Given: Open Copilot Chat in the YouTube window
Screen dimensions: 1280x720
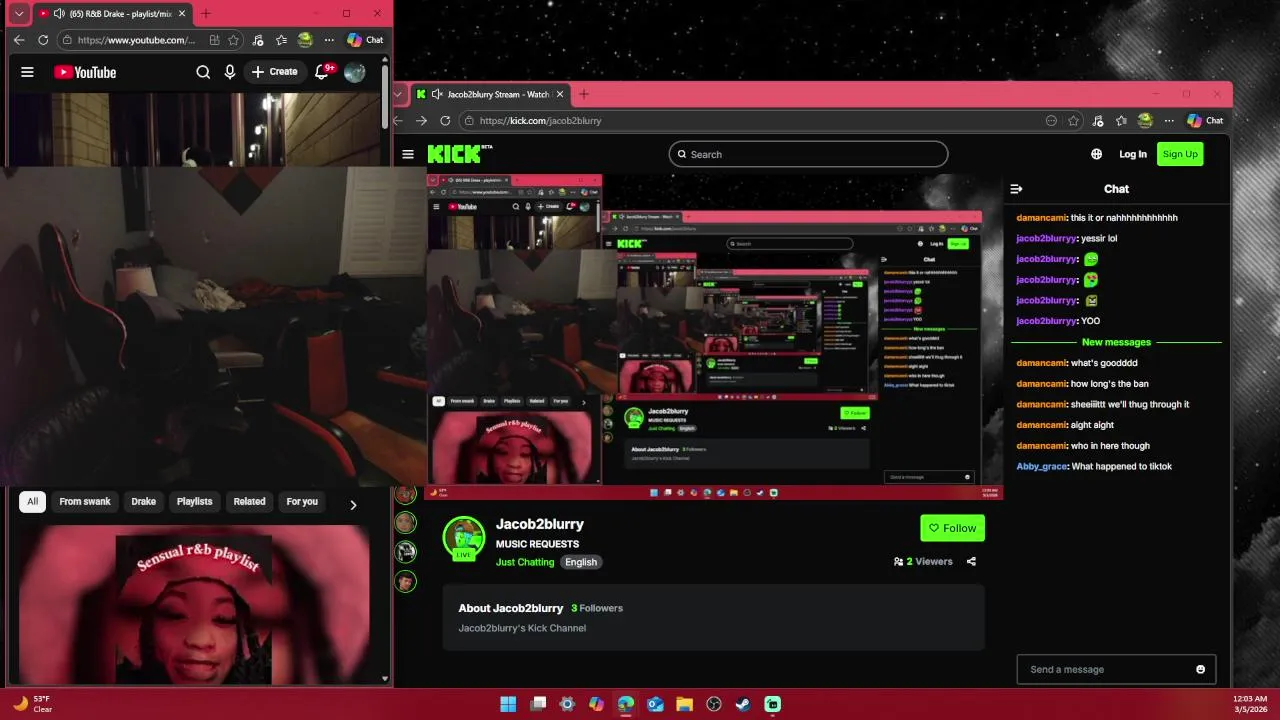Looking at the screenshot, I should (x=365, y=40).
